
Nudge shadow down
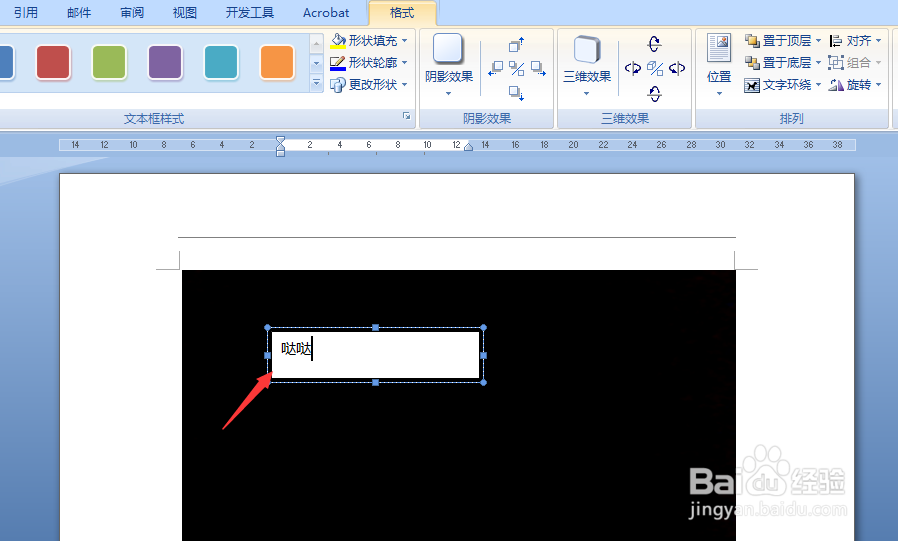click(517, 93)
